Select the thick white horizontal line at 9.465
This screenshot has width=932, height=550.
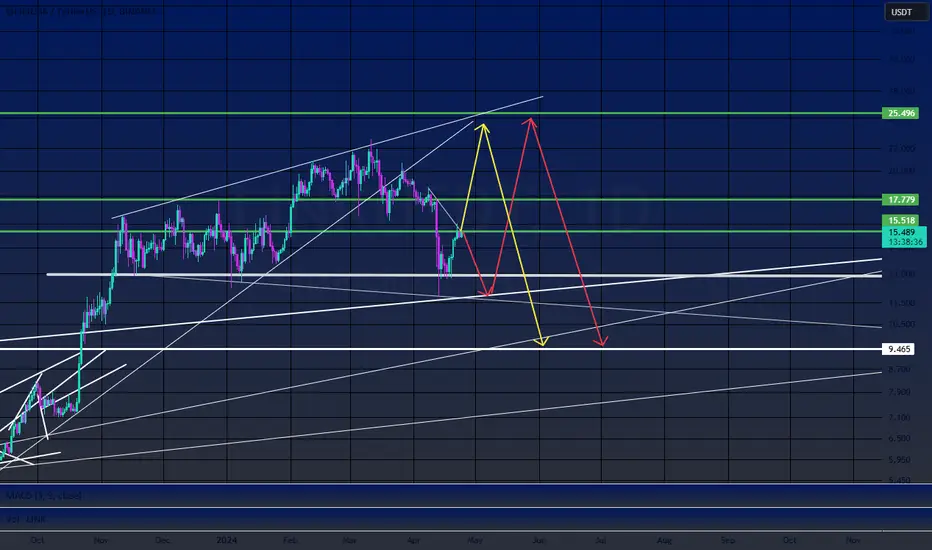pyautogui.click(x=440, y=349)
